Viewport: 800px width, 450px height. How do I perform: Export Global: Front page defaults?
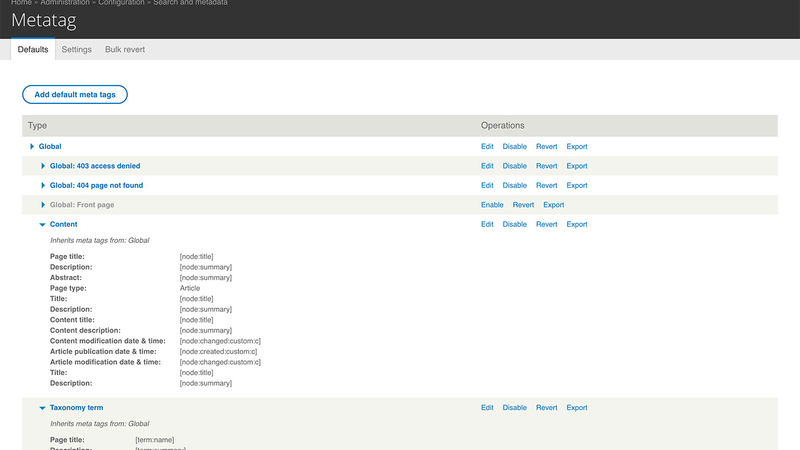click(554, 205)
